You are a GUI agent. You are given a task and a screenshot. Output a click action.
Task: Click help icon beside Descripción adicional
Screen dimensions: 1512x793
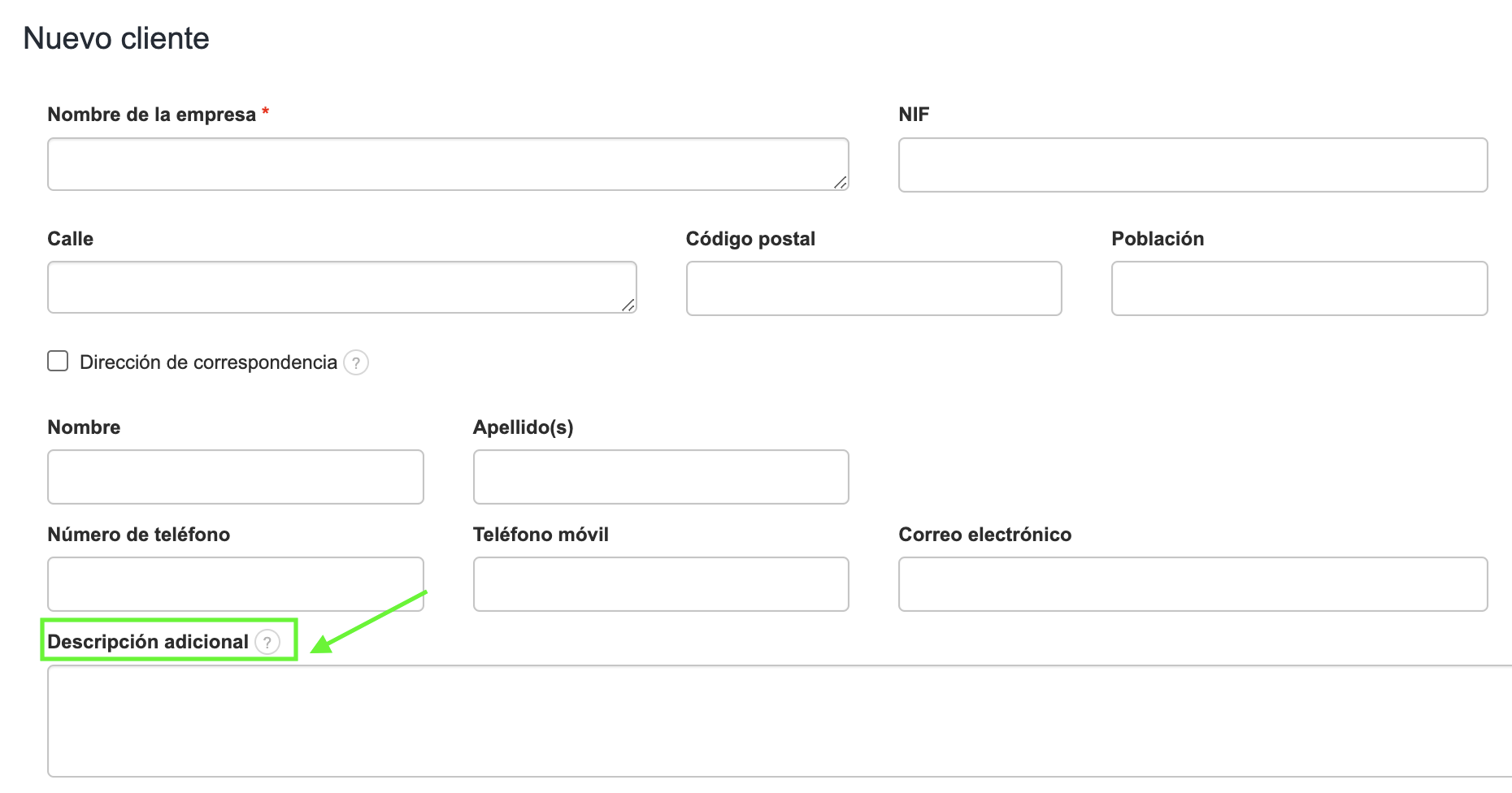point(267,642)
